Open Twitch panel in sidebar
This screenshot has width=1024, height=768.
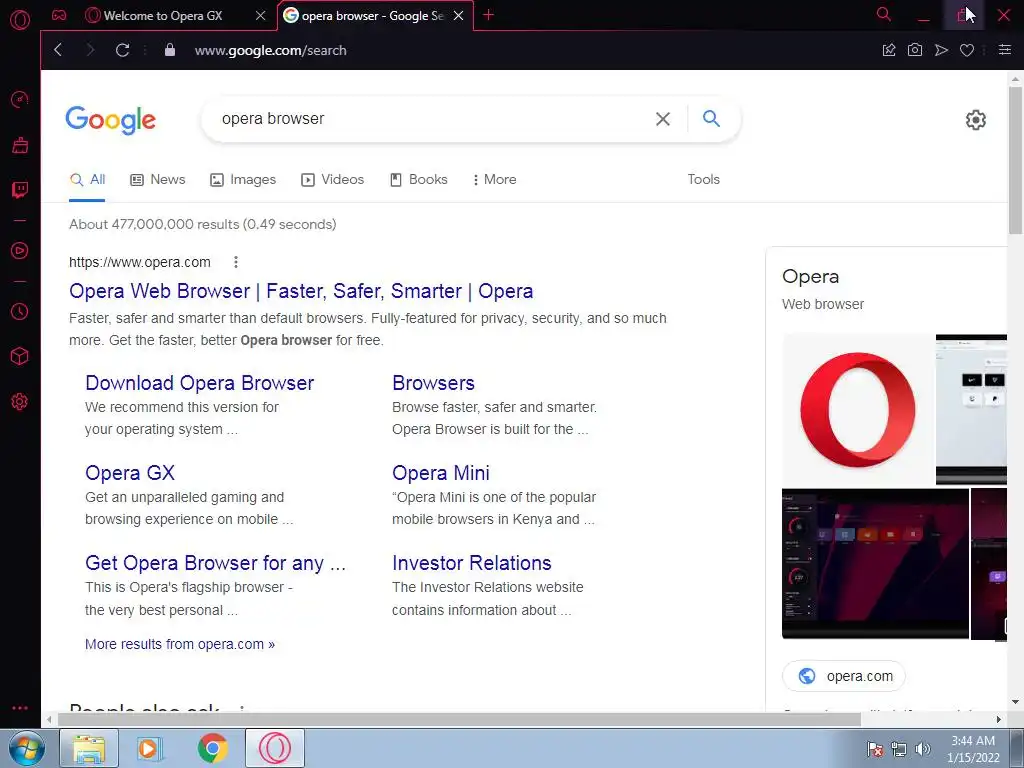coord(20,190)
